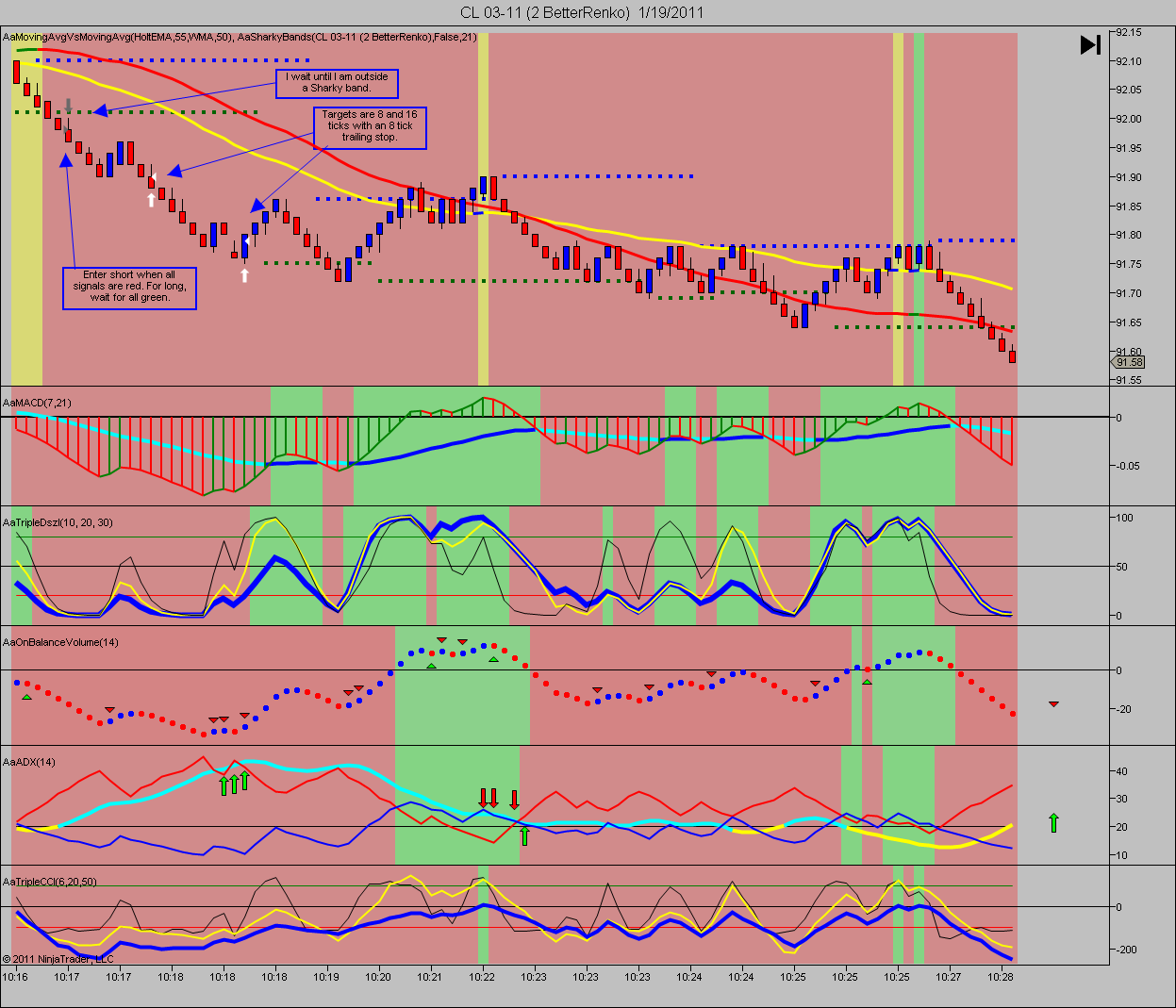
Task: Click the AaTripleDszl(10, 20, 30) panel label
Action: [58, 522]
